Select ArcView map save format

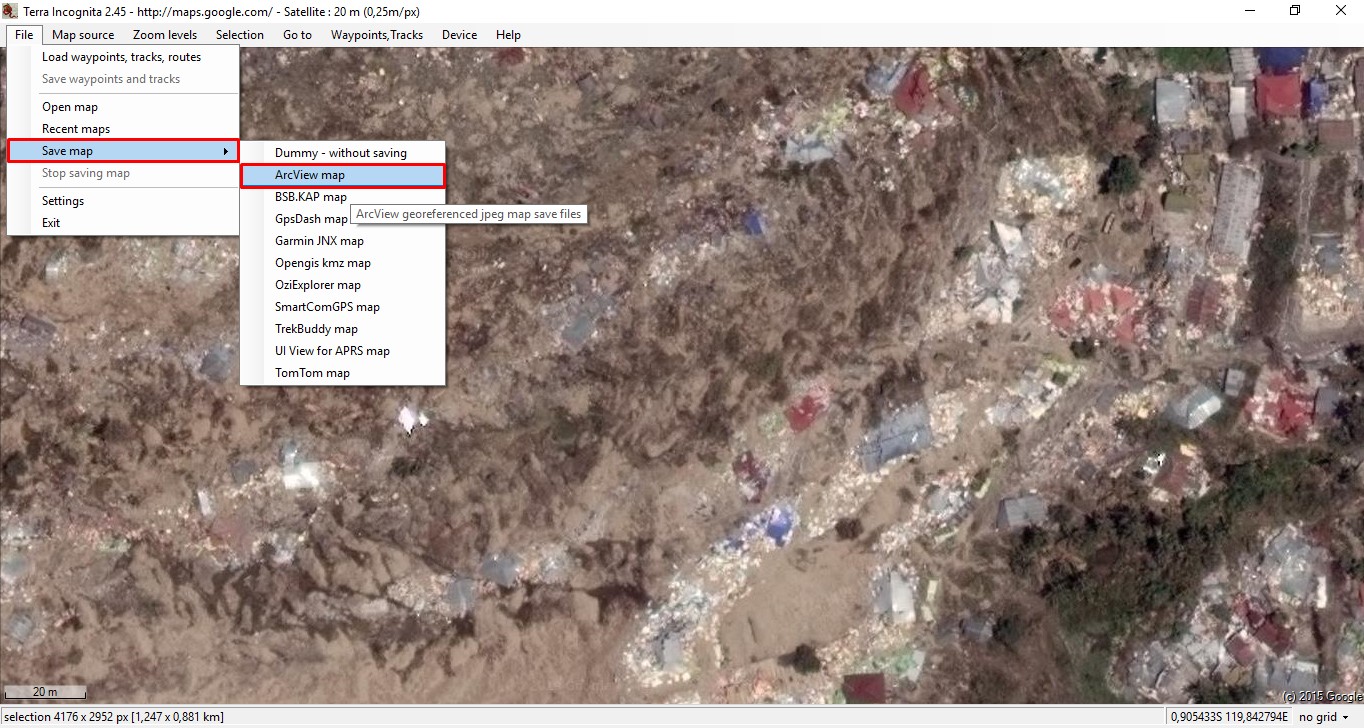[310, 175]
